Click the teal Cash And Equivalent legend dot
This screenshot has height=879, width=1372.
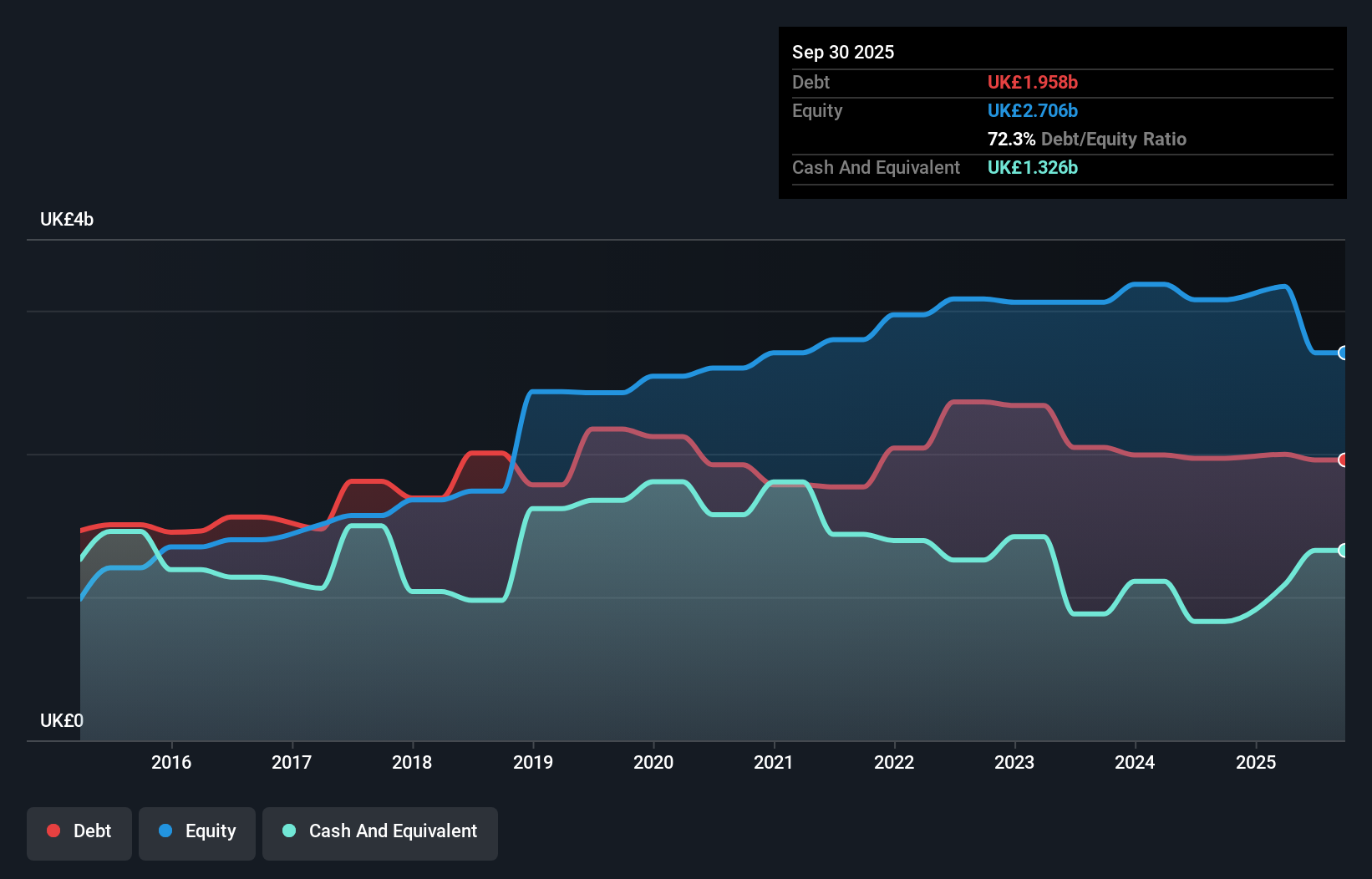(288, 831)
